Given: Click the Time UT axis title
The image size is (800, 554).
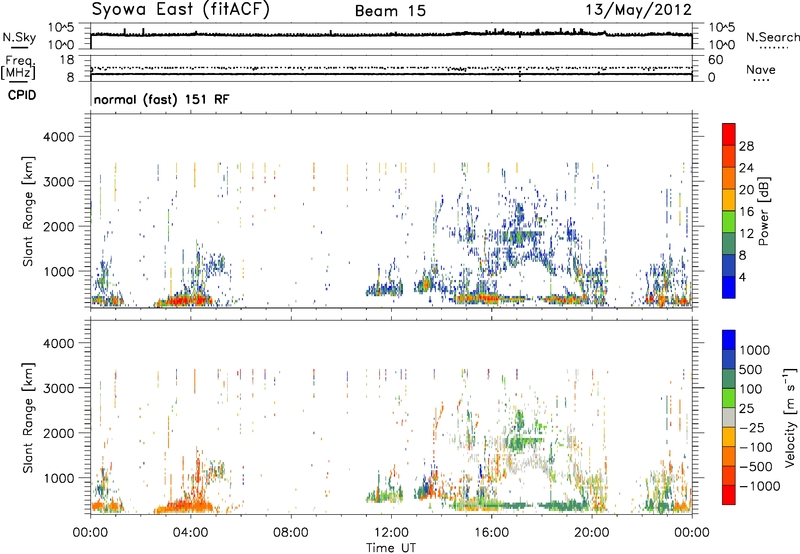Looking at the screenshot, I should click(391, 548).
